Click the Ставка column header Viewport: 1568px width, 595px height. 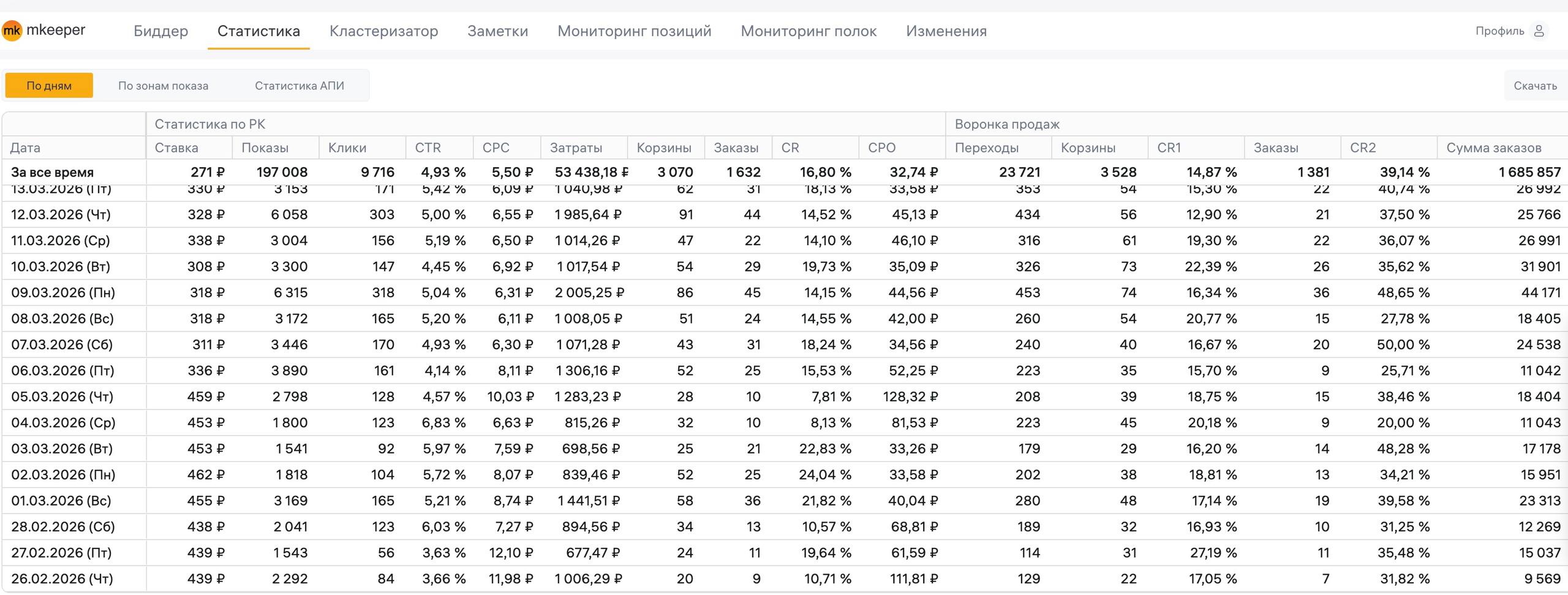pos(176,148)
